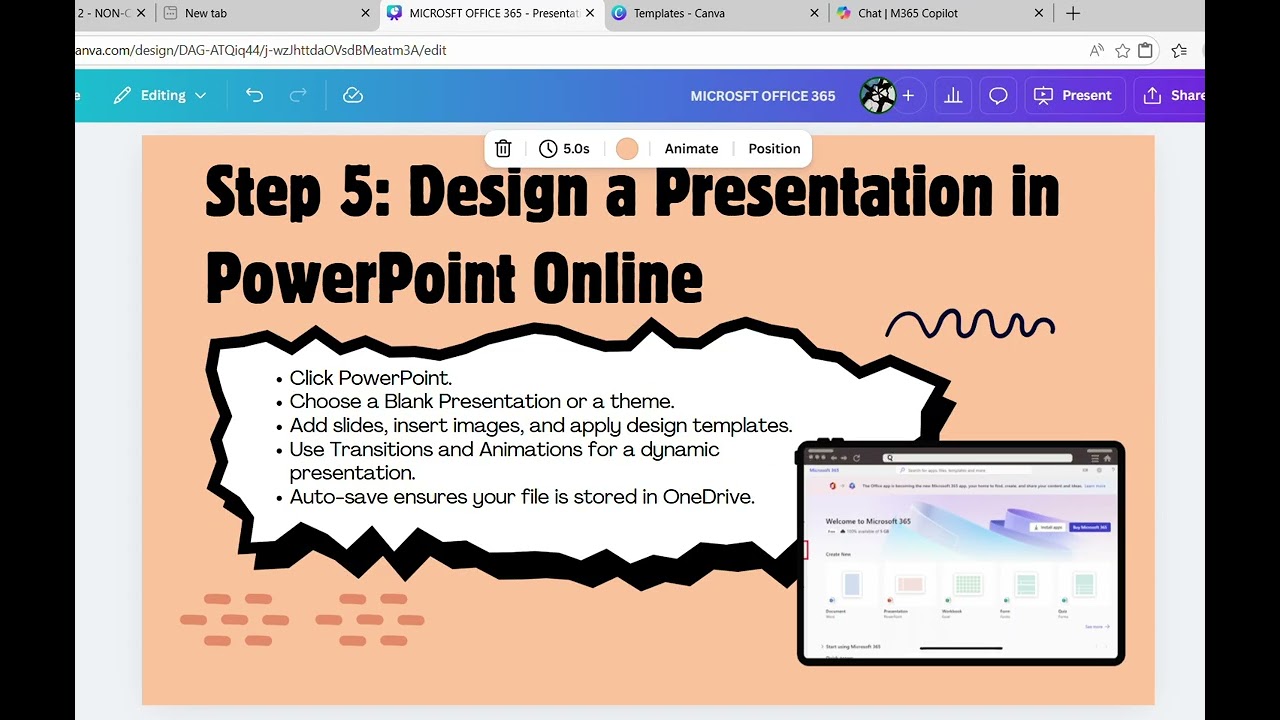The width and height of the screenshot is (1280, 720).
Task: Delete the page with the trash icon
Action: coord(503,149)
